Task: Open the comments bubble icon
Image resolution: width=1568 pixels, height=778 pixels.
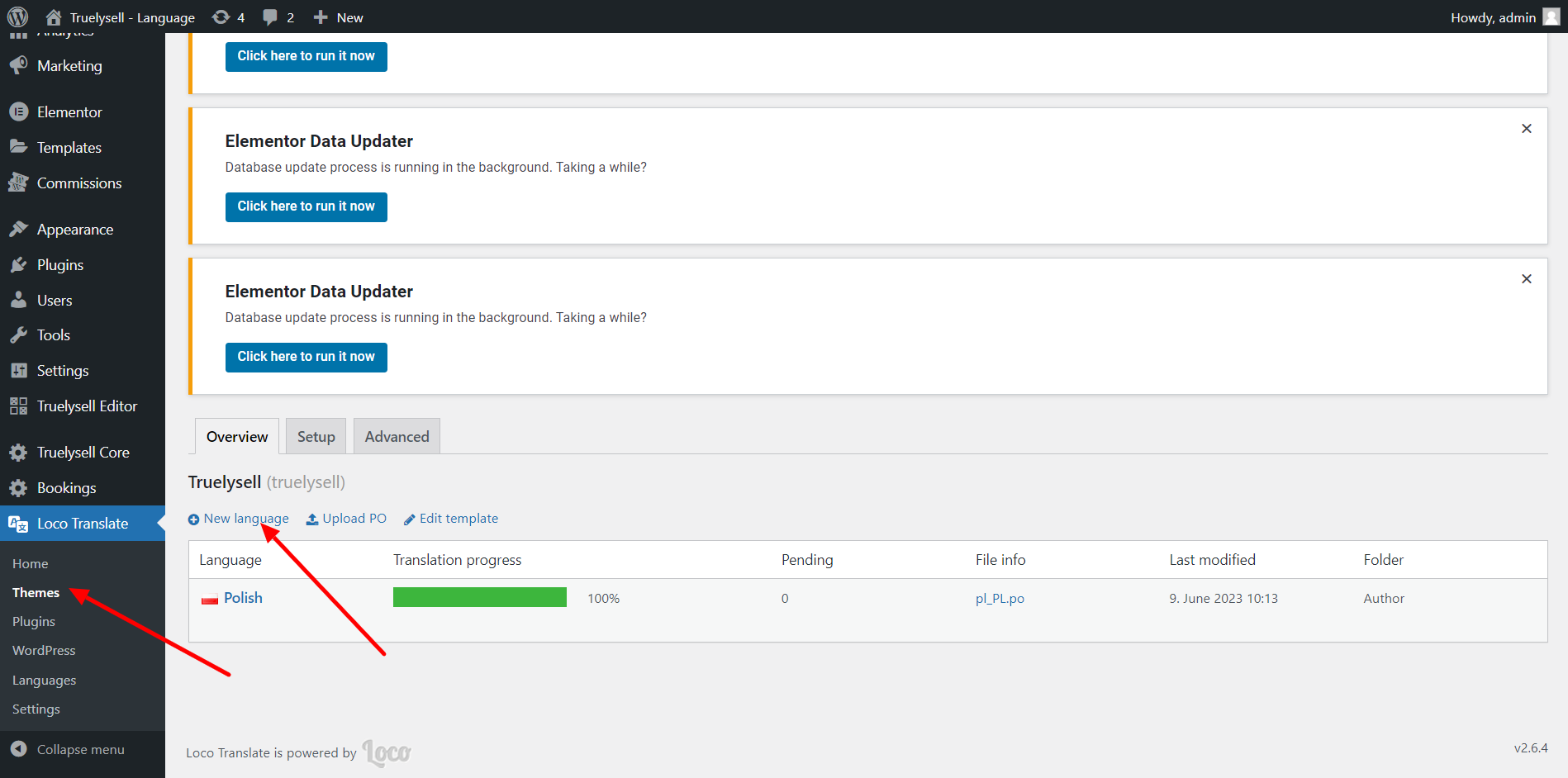Action: tap(270, 17)
